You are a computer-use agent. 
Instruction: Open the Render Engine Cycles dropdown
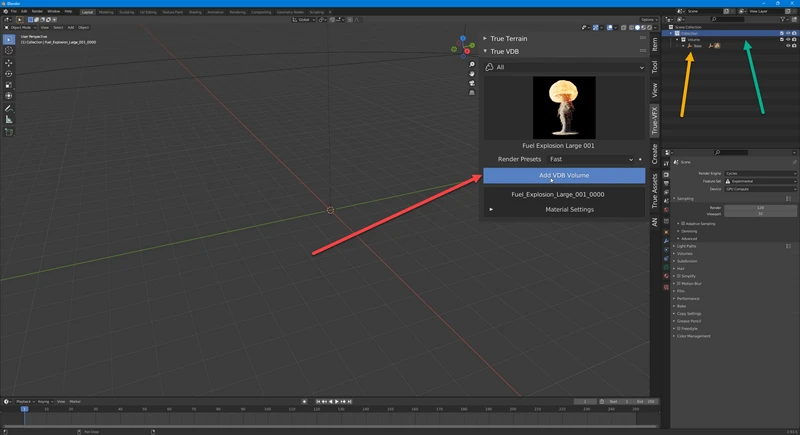click(761, 173)
